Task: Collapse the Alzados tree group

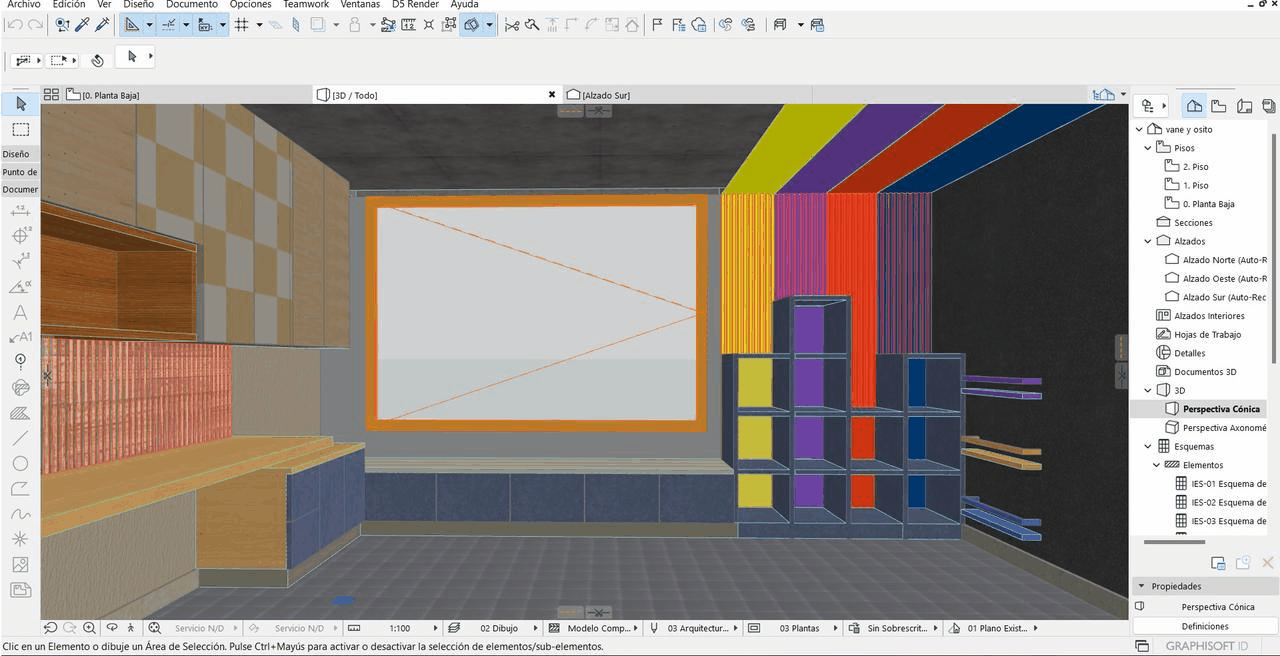Action: click(1148, 241)
